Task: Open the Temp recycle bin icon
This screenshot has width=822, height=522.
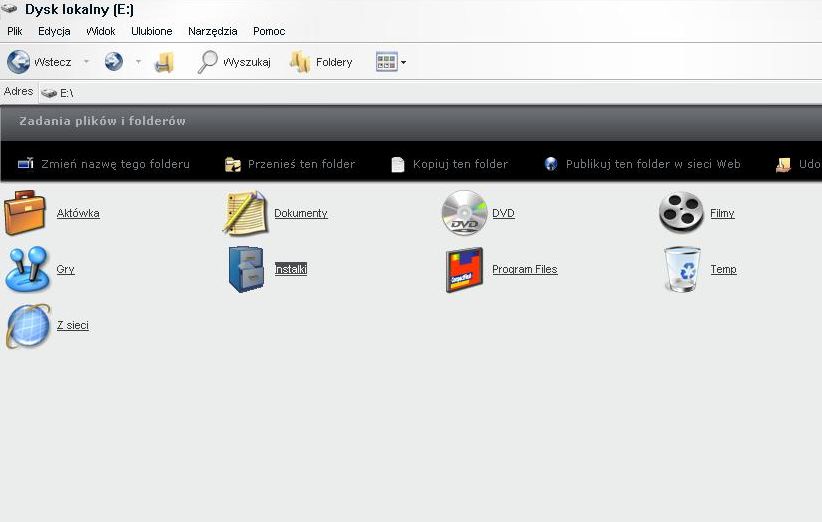Action: [x=682, y=269]
